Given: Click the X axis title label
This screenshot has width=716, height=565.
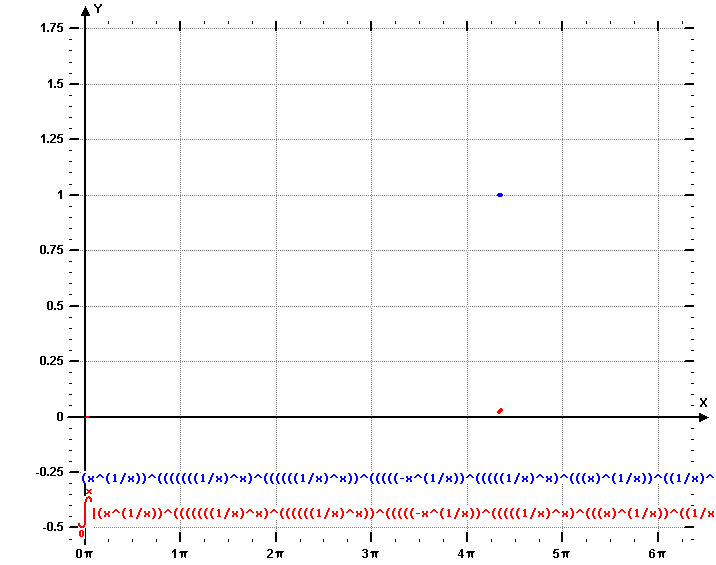Looking at the screenshot, I should coord(703,402).
